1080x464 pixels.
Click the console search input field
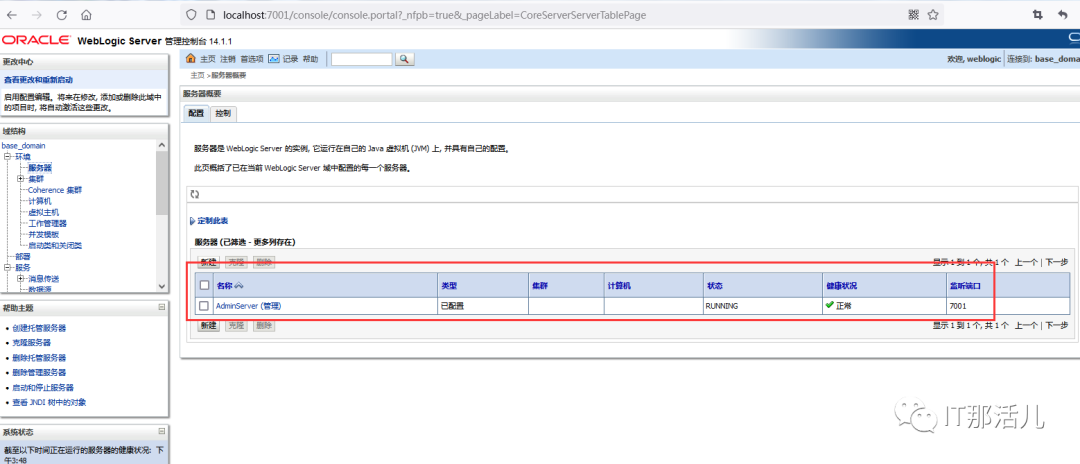pyautogui.click(x=362, y=59)
